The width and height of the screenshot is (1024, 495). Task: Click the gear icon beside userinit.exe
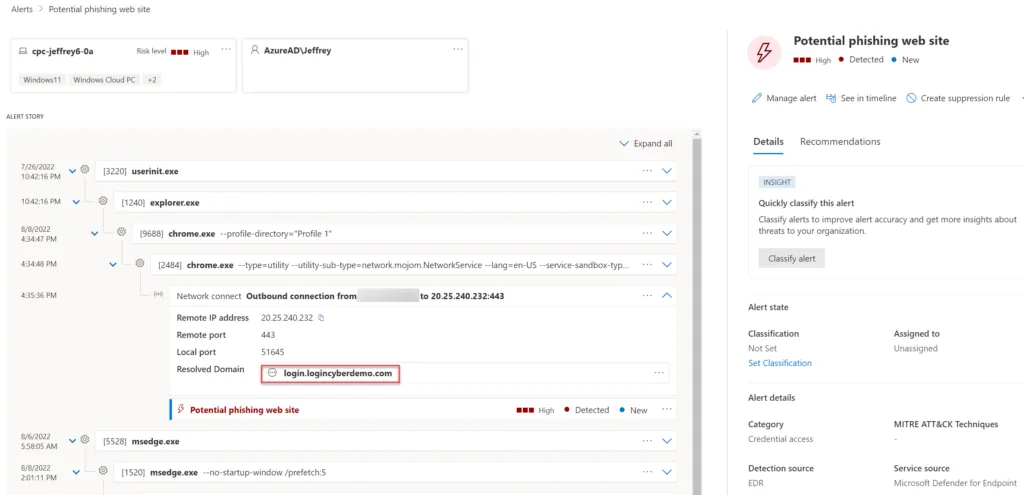85,171
